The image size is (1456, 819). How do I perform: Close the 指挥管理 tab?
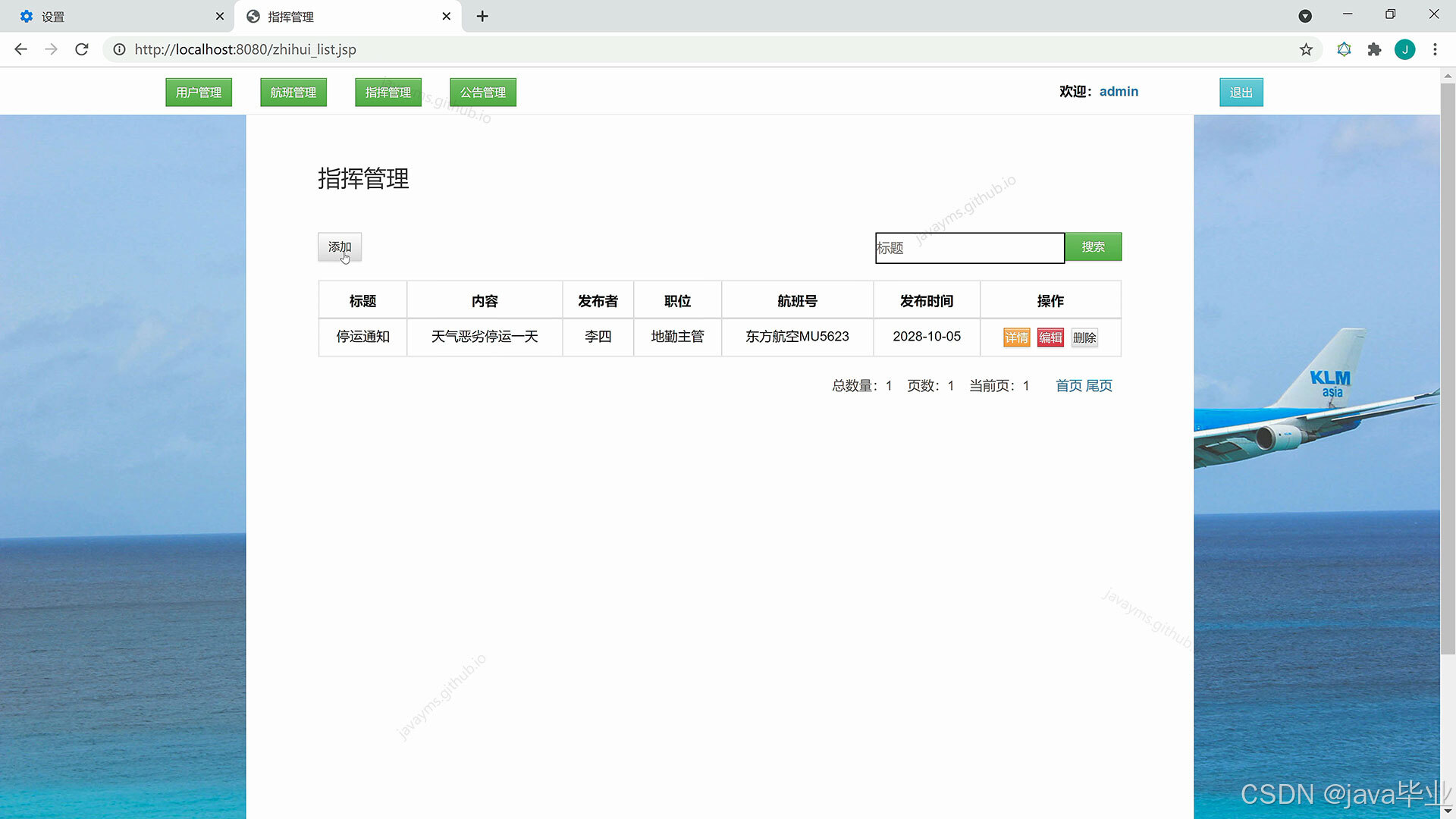(447, 16)
